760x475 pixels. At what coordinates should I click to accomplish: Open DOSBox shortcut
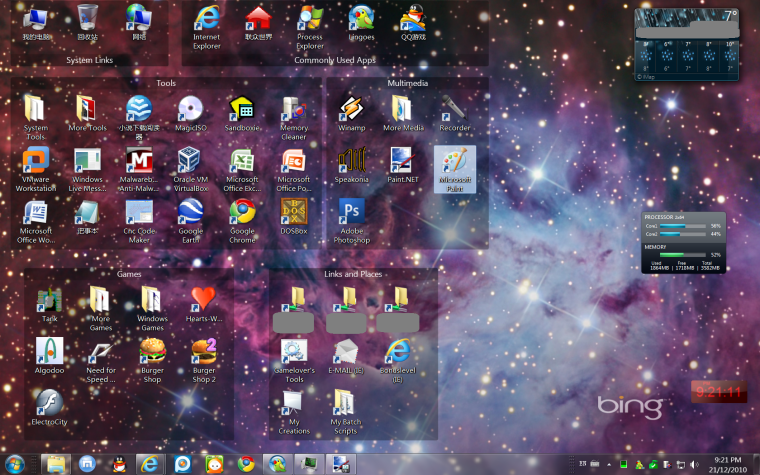point(294,212)
